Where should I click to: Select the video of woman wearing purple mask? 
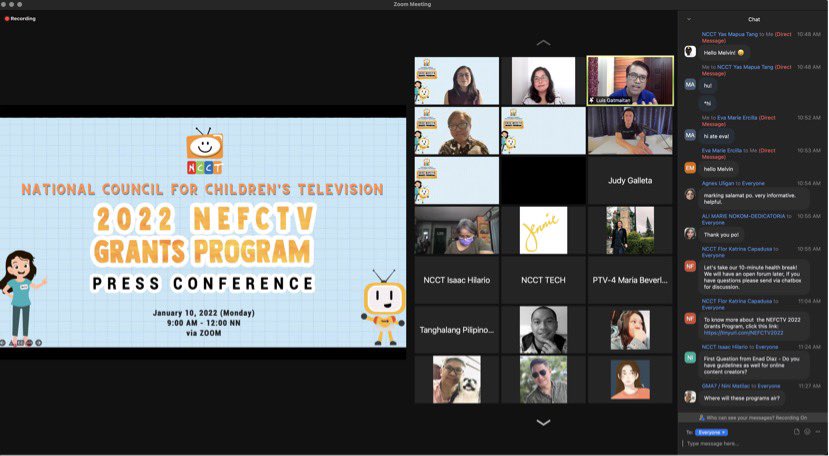456,230
